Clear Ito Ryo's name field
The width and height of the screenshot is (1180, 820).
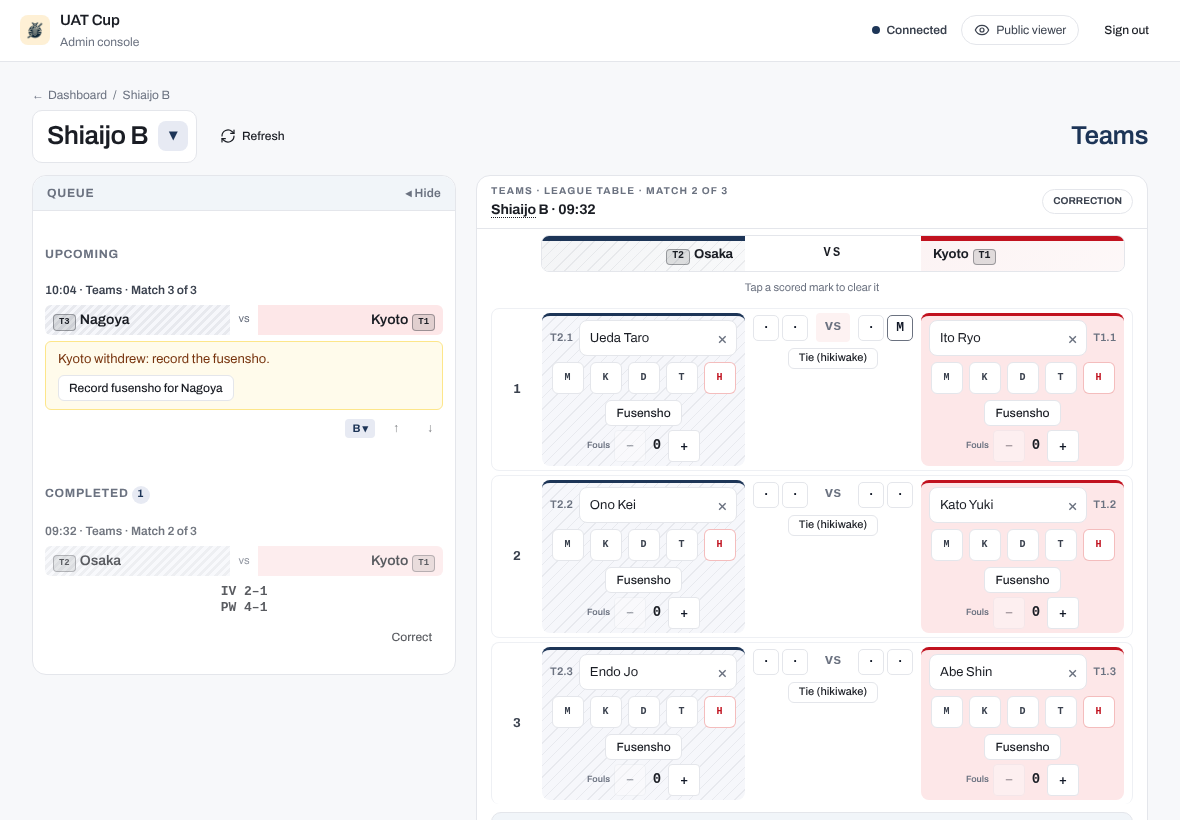(1072, 339)
